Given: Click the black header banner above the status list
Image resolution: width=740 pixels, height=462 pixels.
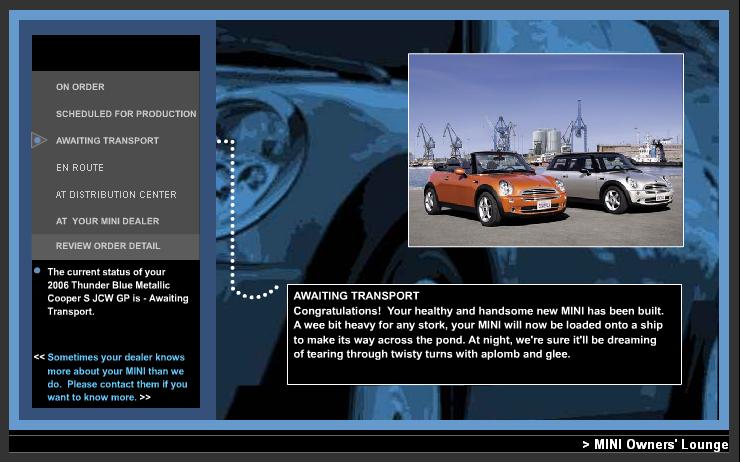Looking at the screenshot, I should click(x=116, y=53).
